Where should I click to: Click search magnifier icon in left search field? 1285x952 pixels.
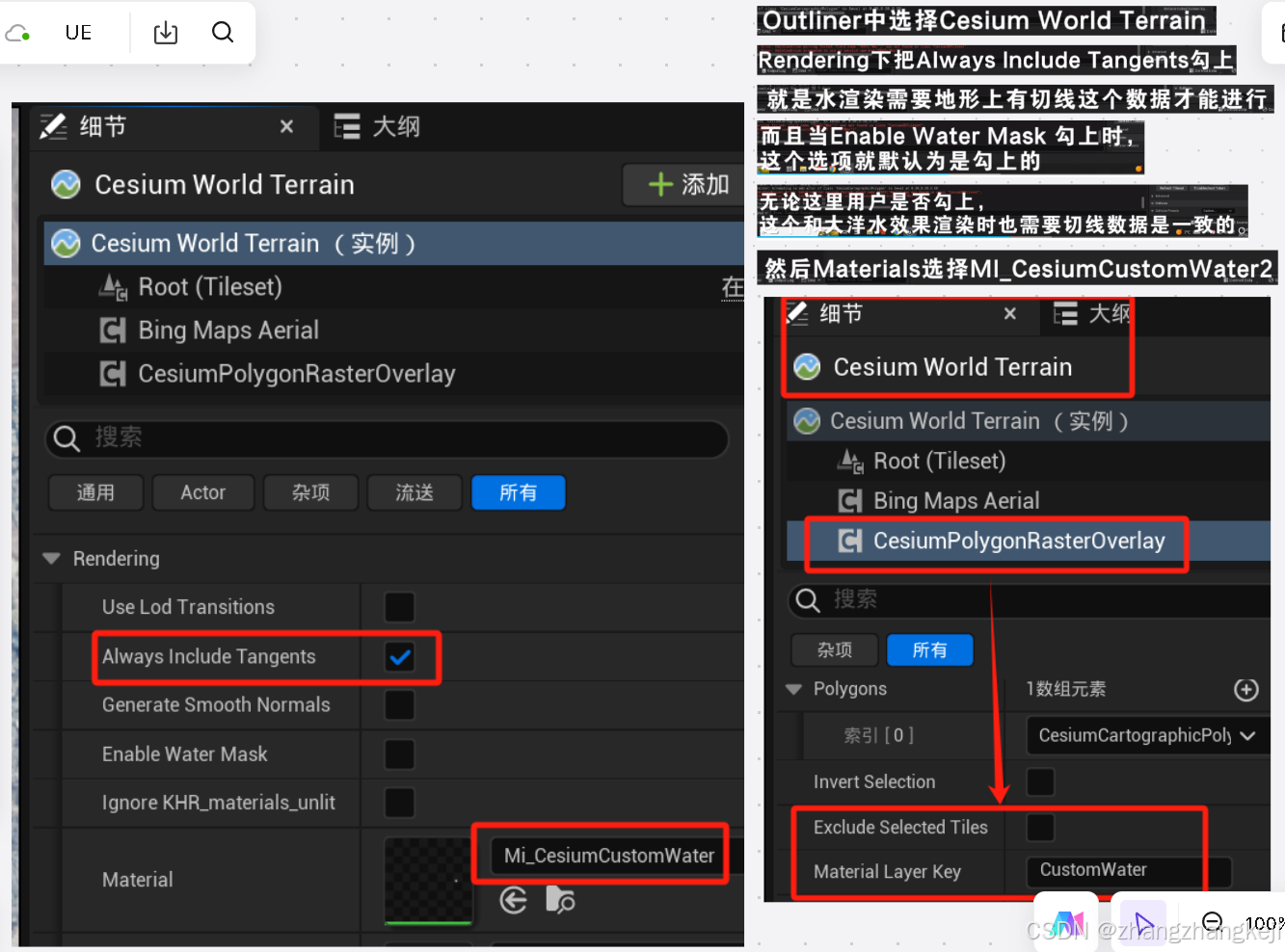click(67, 438)
